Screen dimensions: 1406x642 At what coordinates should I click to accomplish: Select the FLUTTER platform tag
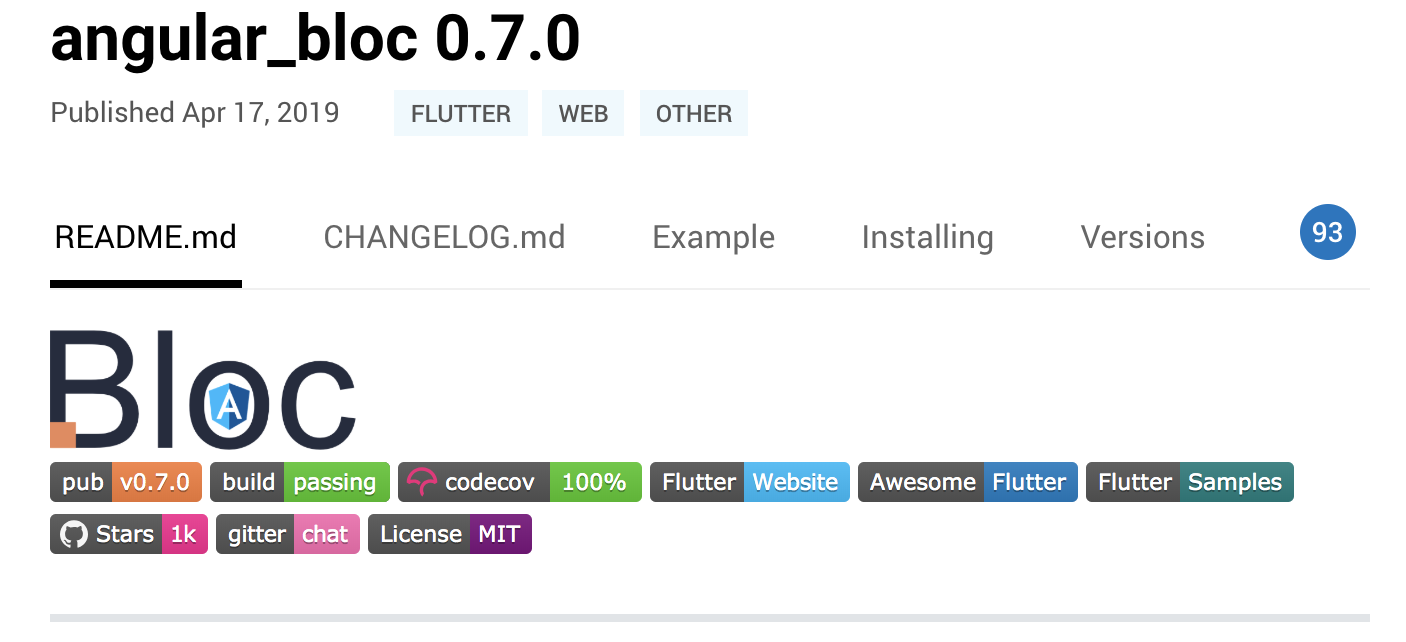coord(461,113)
